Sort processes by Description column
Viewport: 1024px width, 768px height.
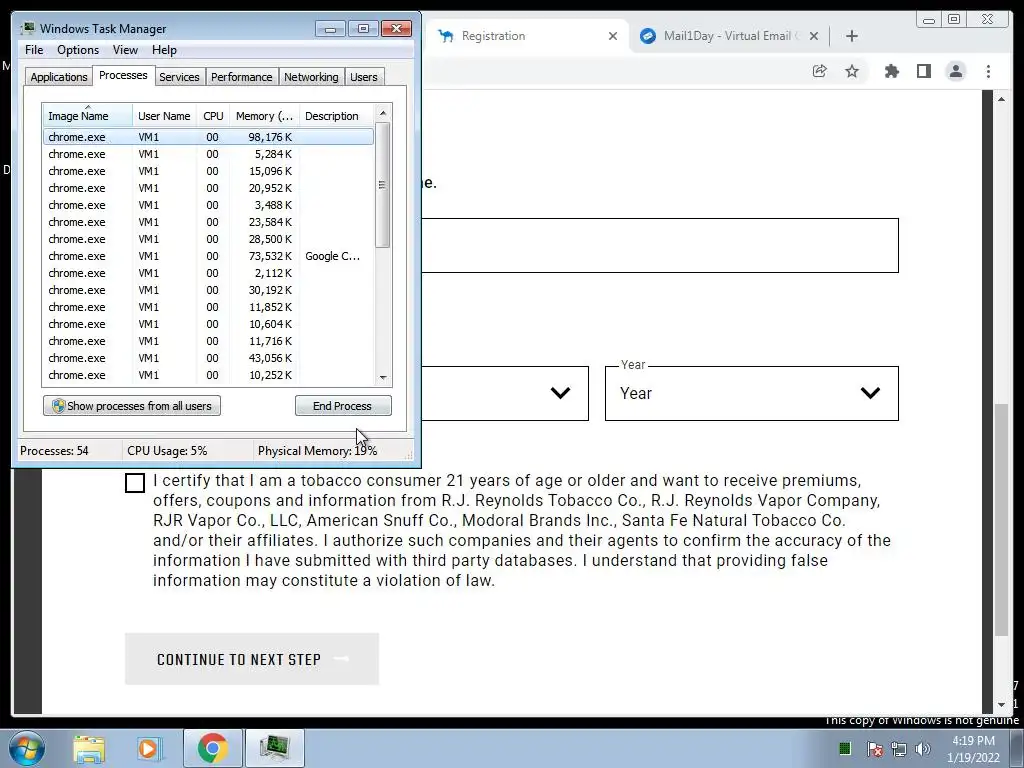[x=336, y=116]
